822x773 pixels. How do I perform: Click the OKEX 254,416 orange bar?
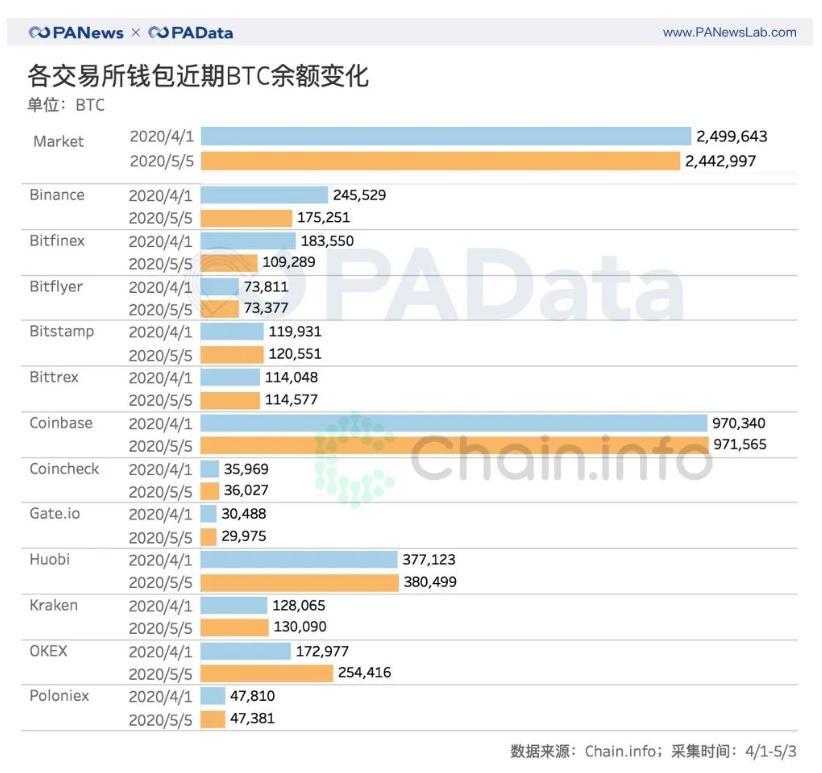(x=266, y=673)
